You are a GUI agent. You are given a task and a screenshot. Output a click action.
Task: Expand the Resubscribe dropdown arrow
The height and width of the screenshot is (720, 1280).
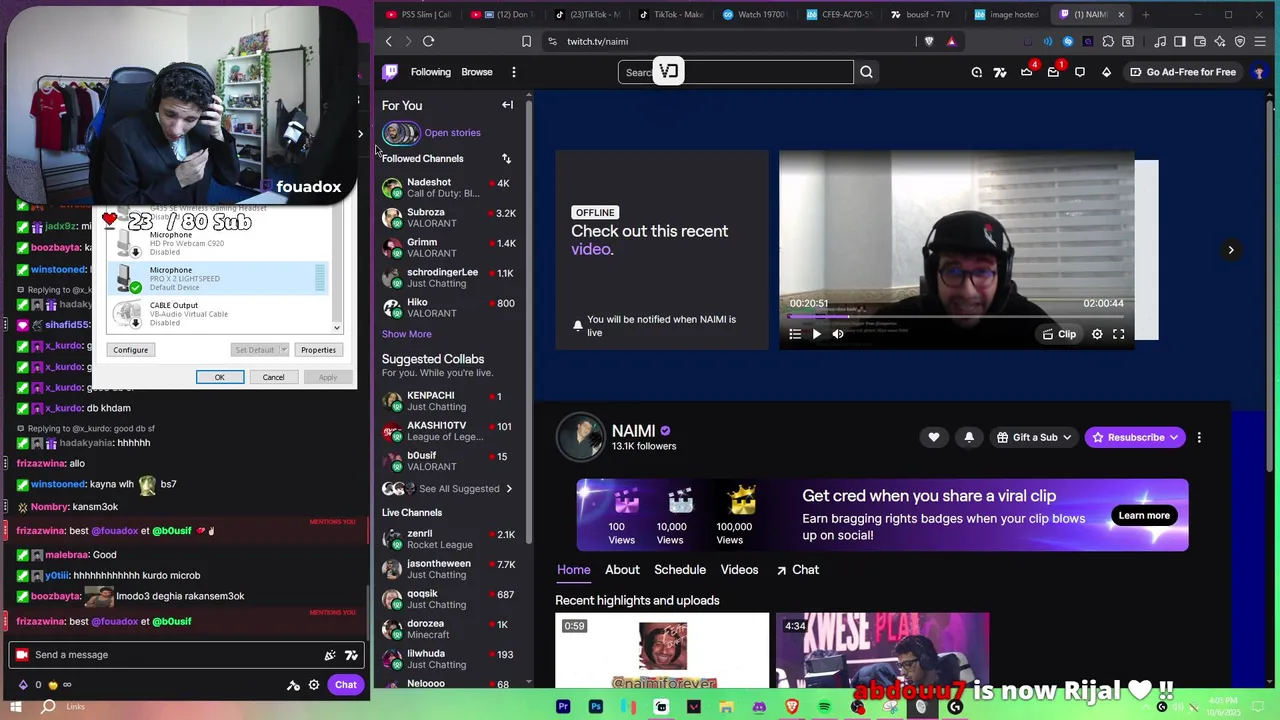click(x=1174, y=437)
